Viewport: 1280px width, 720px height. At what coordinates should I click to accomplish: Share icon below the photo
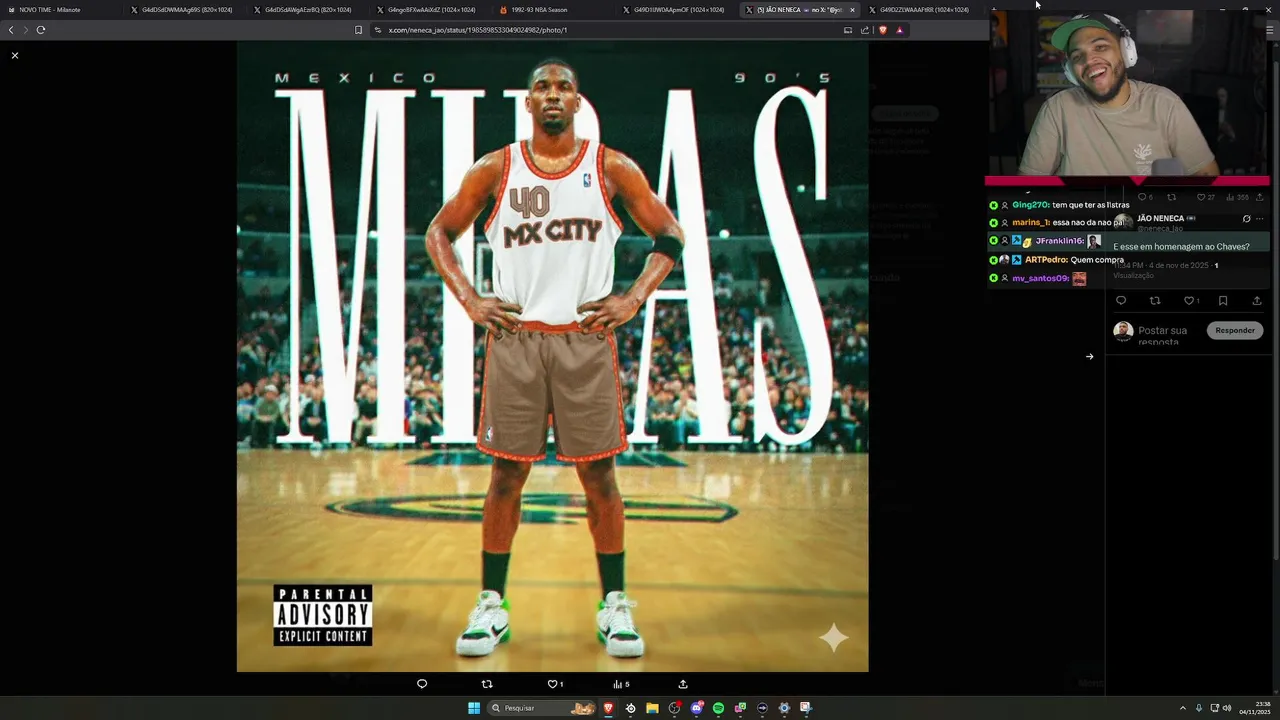pos(683,684)
